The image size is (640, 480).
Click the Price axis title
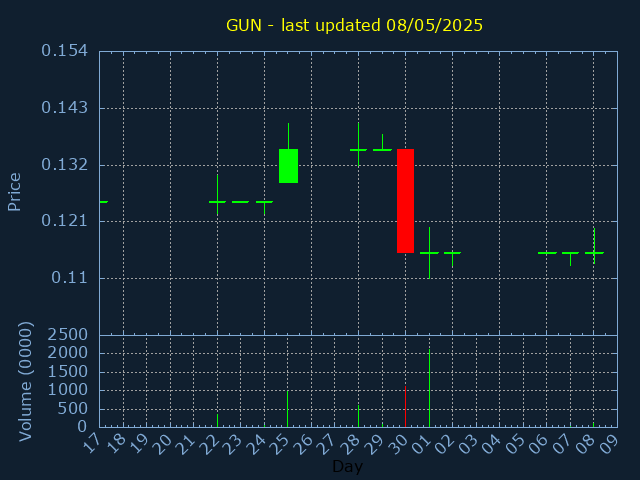14,192
